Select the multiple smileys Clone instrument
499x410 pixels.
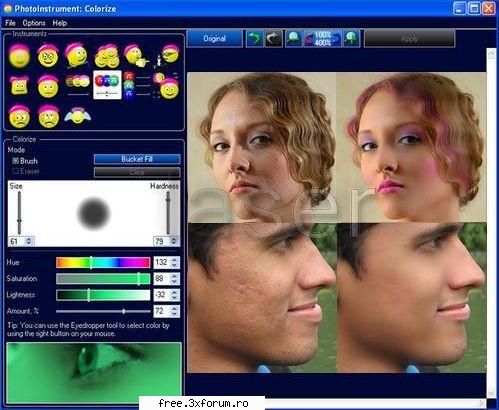pos(107,56)
